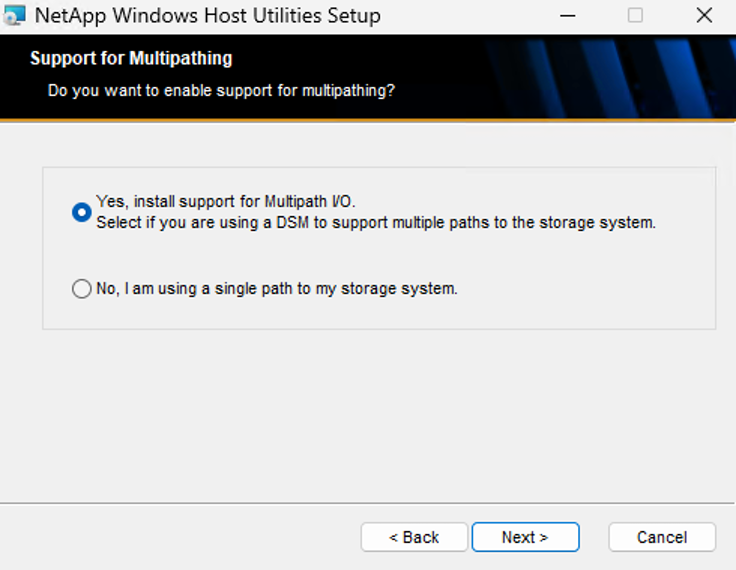The width and height of the screenshot is (736, 570).
Task: Go to previous step with < Back
Action: tap(414, 537)
